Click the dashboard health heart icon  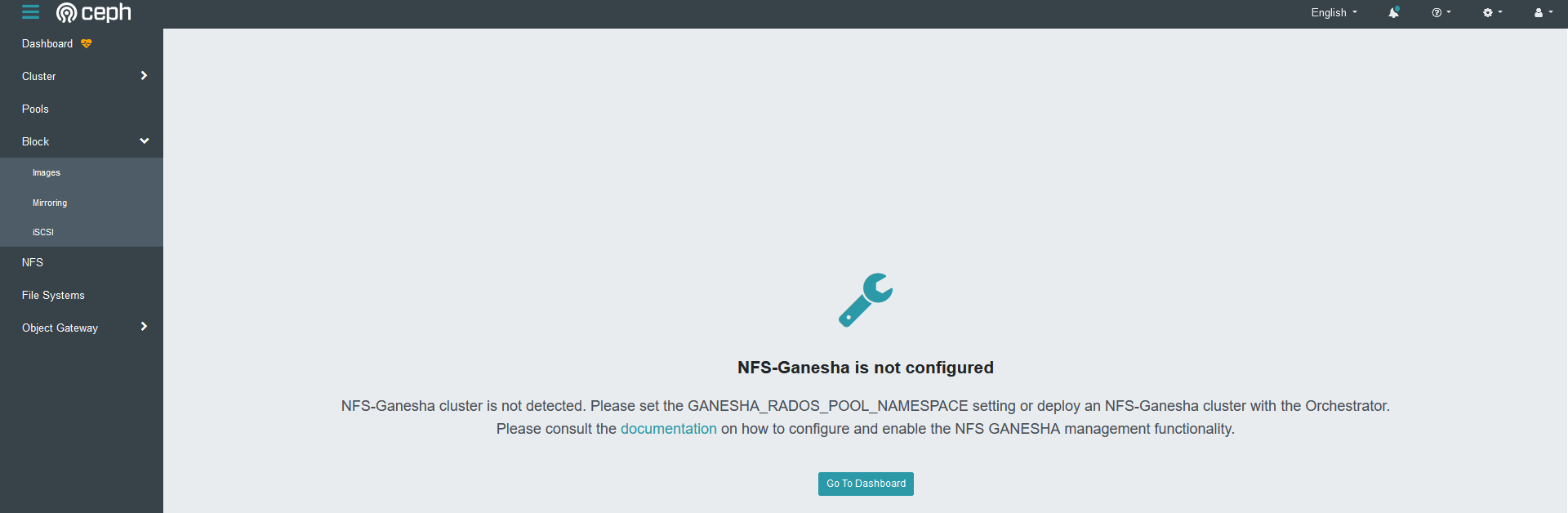(x=87, y=43)
